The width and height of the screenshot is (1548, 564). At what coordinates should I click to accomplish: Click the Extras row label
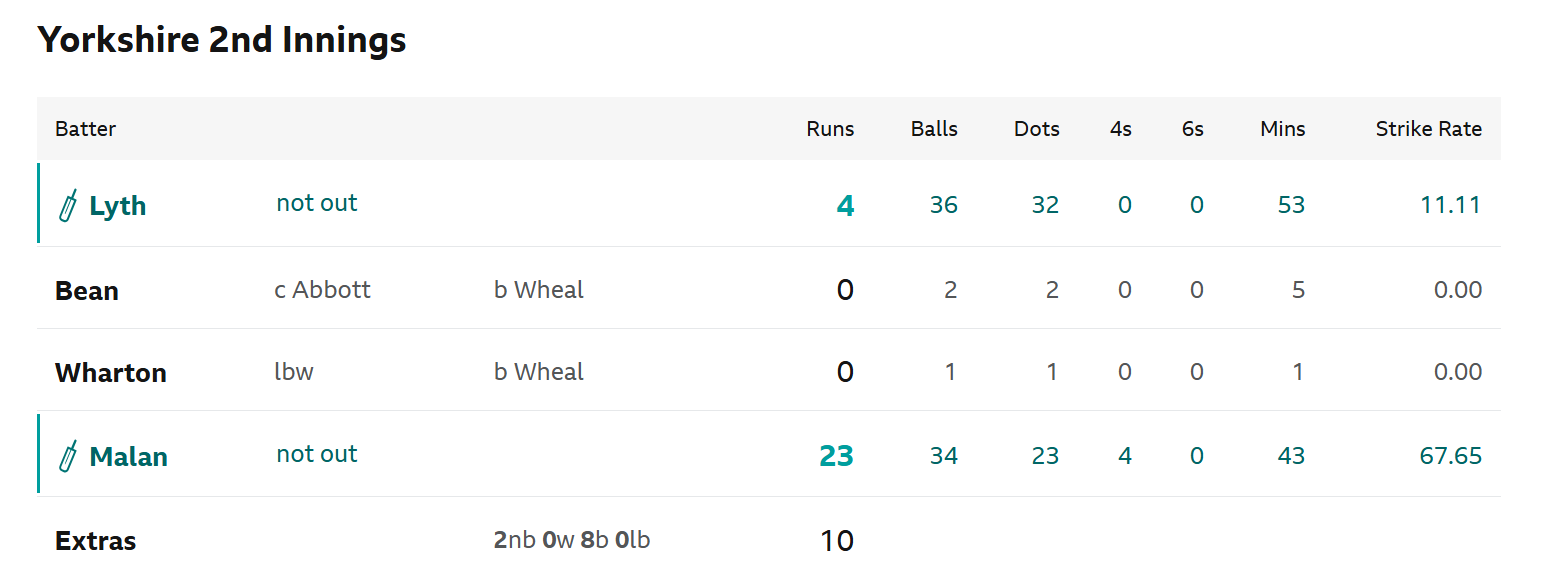95,541
